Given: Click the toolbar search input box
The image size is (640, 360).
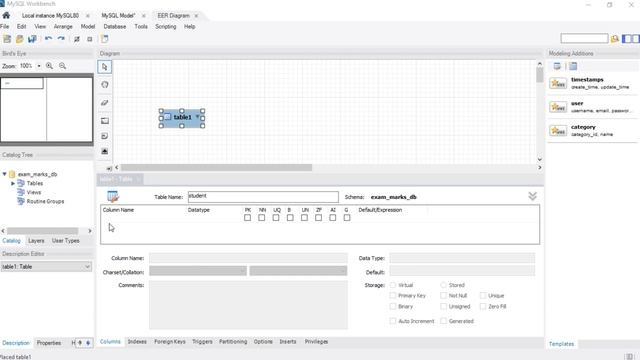Looking at the screenshot, I should click(x=584, y=39).
